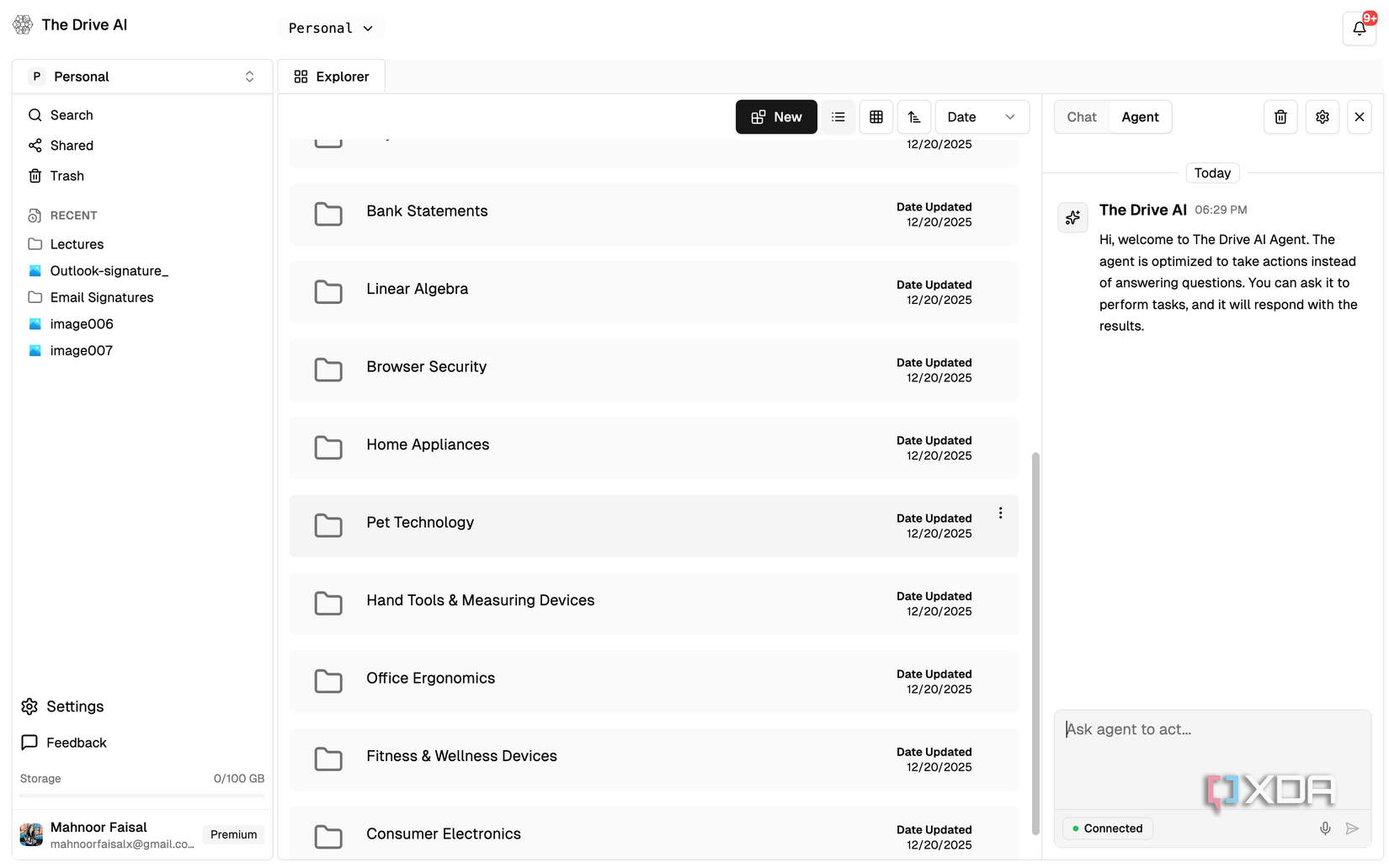The height and width of the screenshot is (868, 1389).
Task: Start voice input with the microphone icon
Action: click(1325, 828)
